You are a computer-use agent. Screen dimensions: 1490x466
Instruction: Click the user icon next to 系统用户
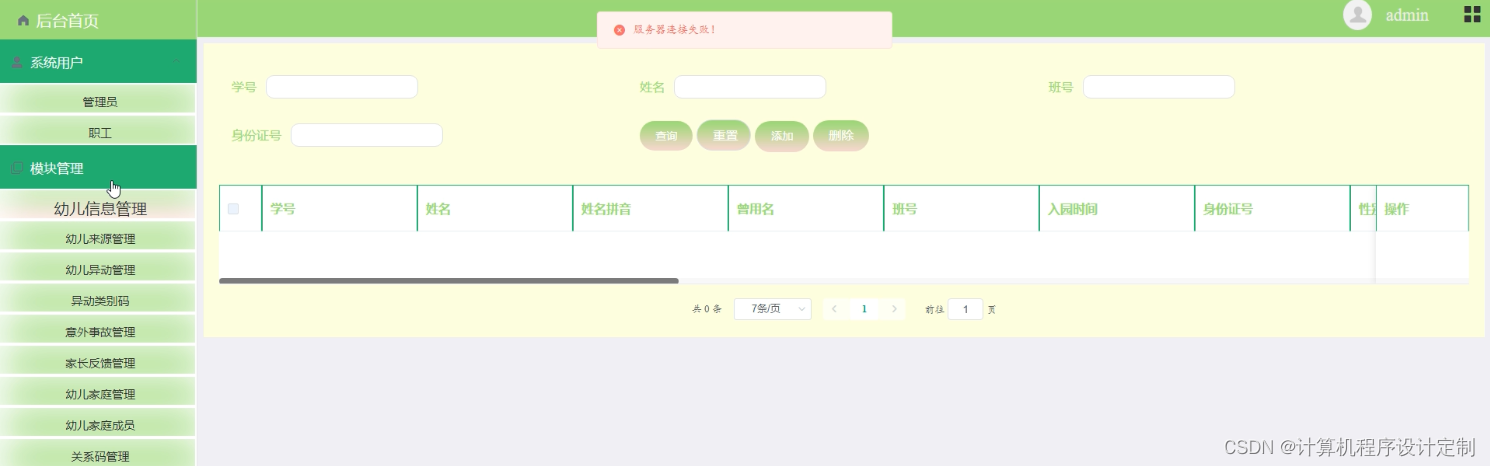point(17,62)
